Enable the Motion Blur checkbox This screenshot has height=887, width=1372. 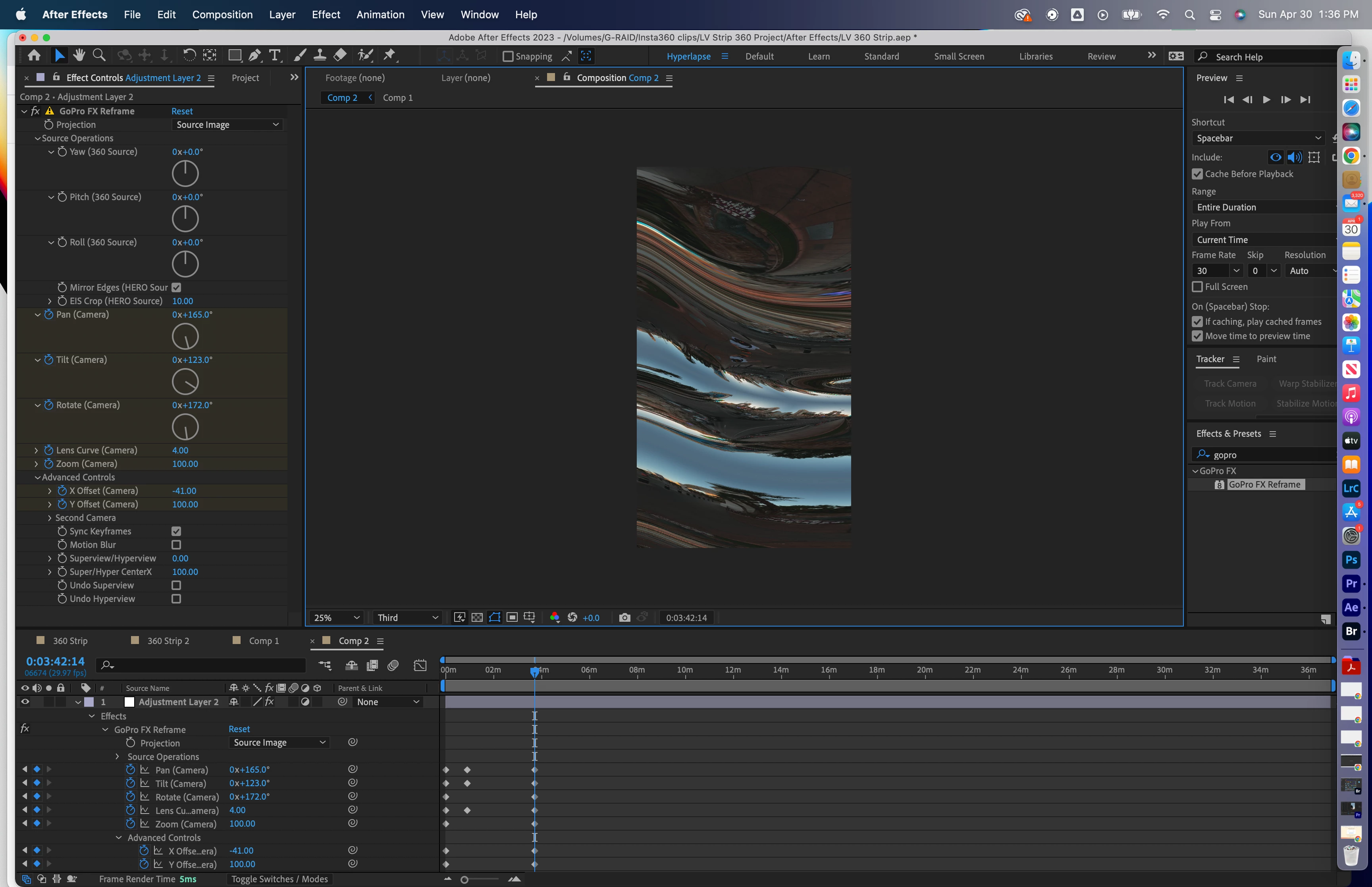(x=176, y=545)
